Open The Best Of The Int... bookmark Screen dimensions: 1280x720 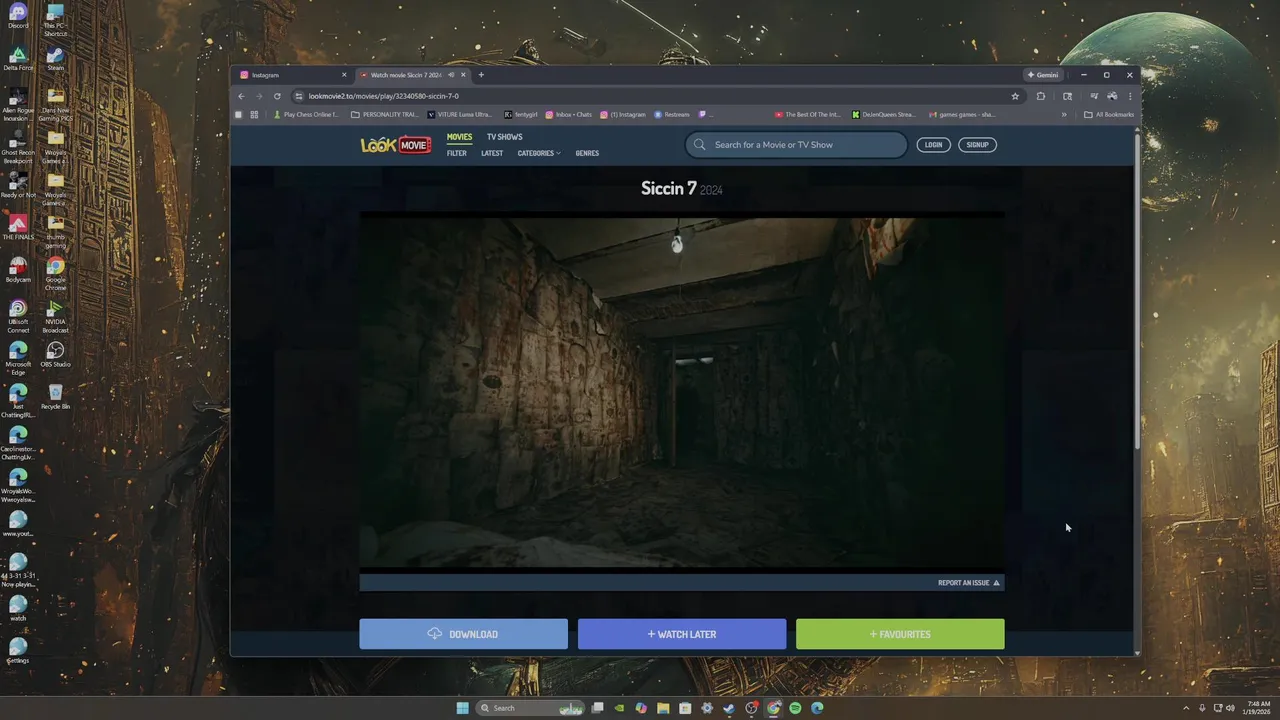[808, 114]
